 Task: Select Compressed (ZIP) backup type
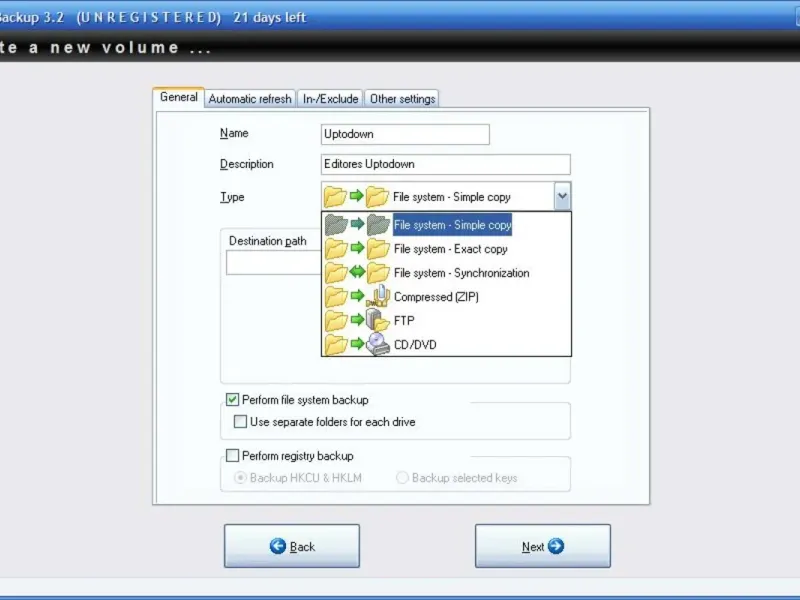click(x=446, y=297)
